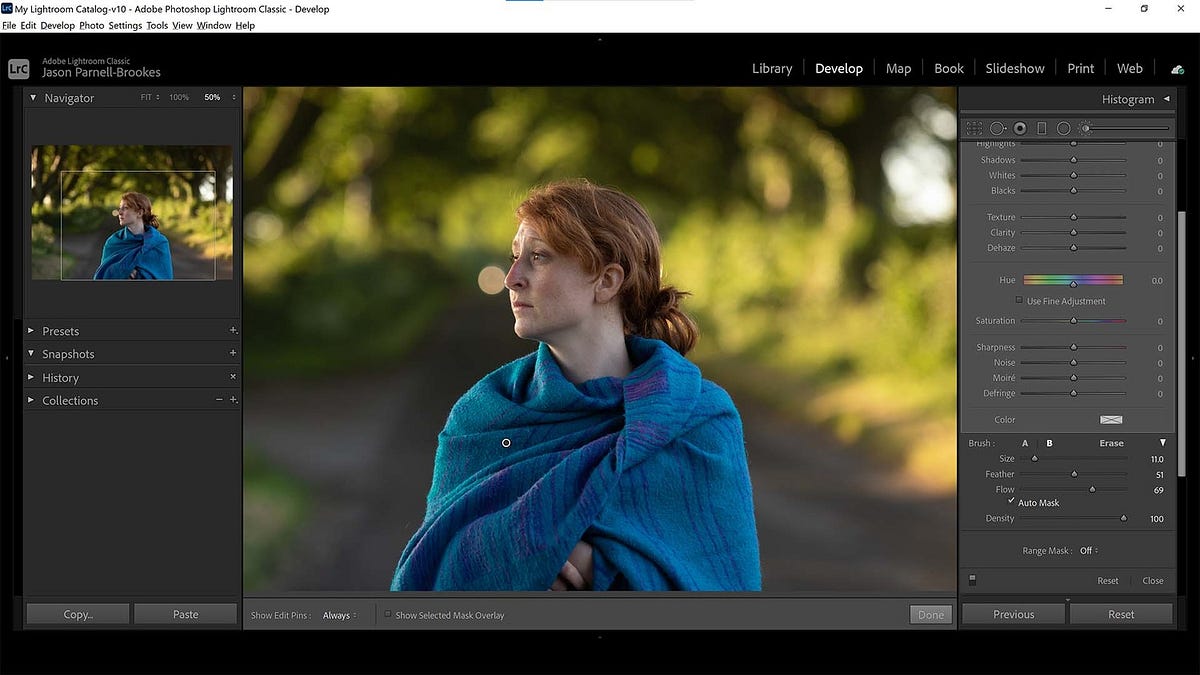The width and height of the screenshot is (1200, 675).
Task: Enable Show Selected Mask Overlay
Action: pyautogui.click(x=387, y=615)
